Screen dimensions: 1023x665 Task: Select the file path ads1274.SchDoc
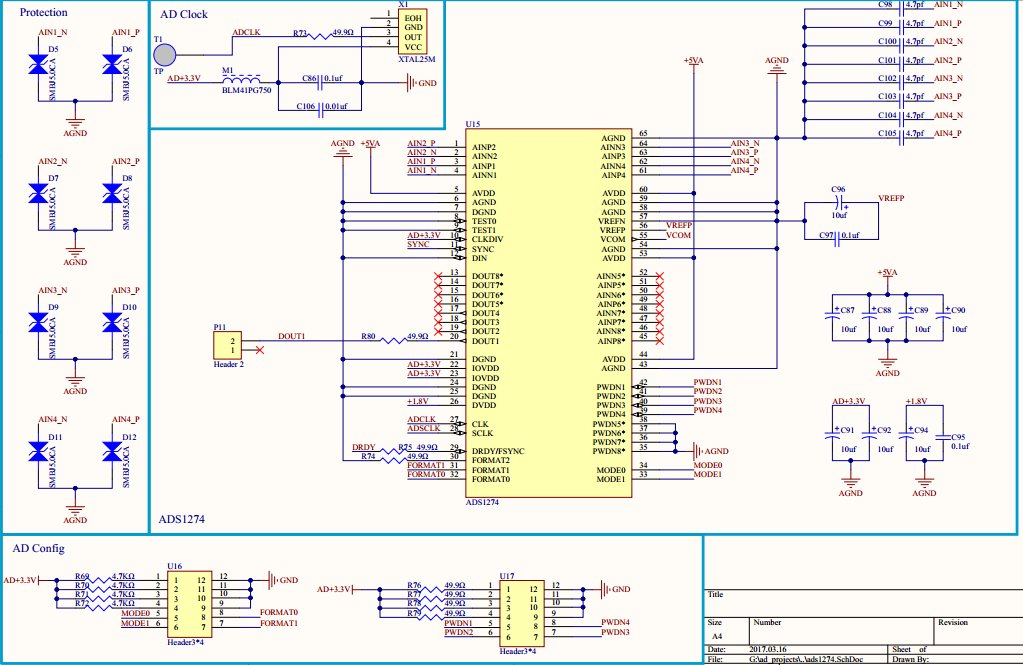point(806,659)
